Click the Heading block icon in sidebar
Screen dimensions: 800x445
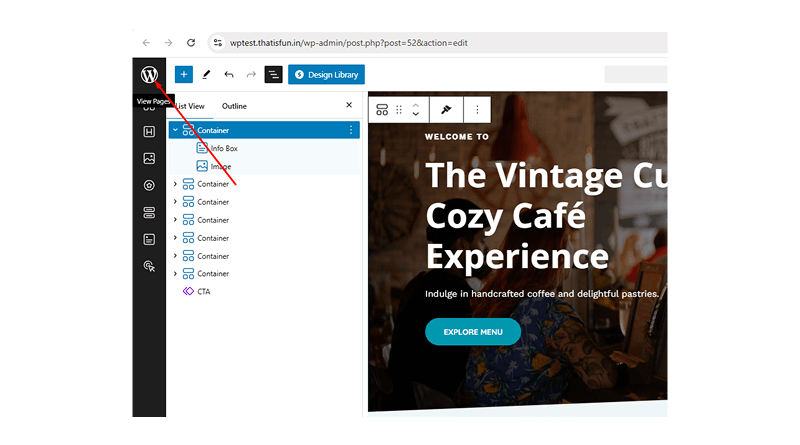point(149,131)
